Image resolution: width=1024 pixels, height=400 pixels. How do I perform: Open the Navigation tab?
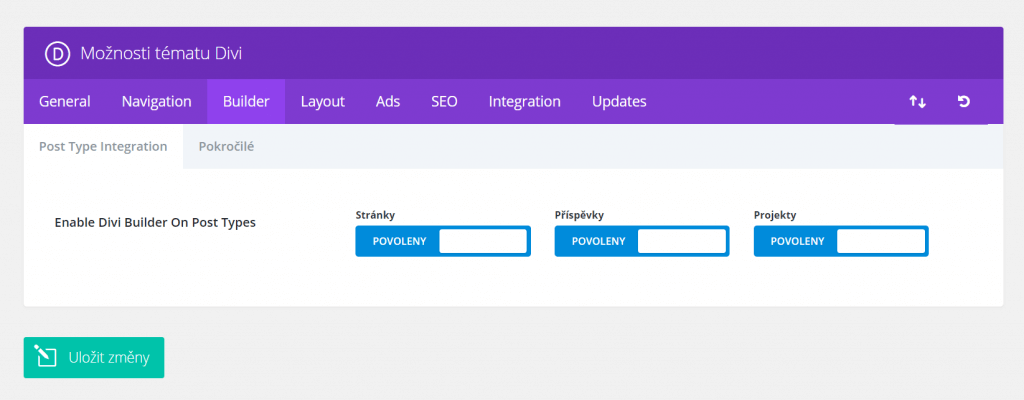157,101
